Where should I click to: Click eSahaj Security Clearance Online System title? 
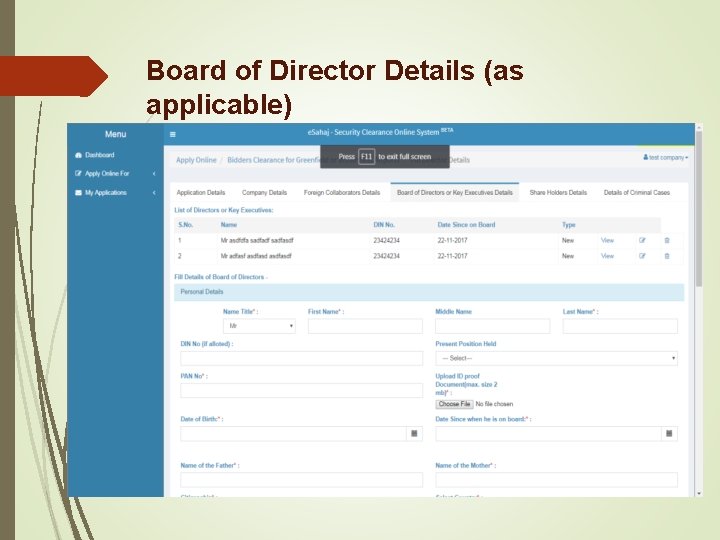coord(380,132)
